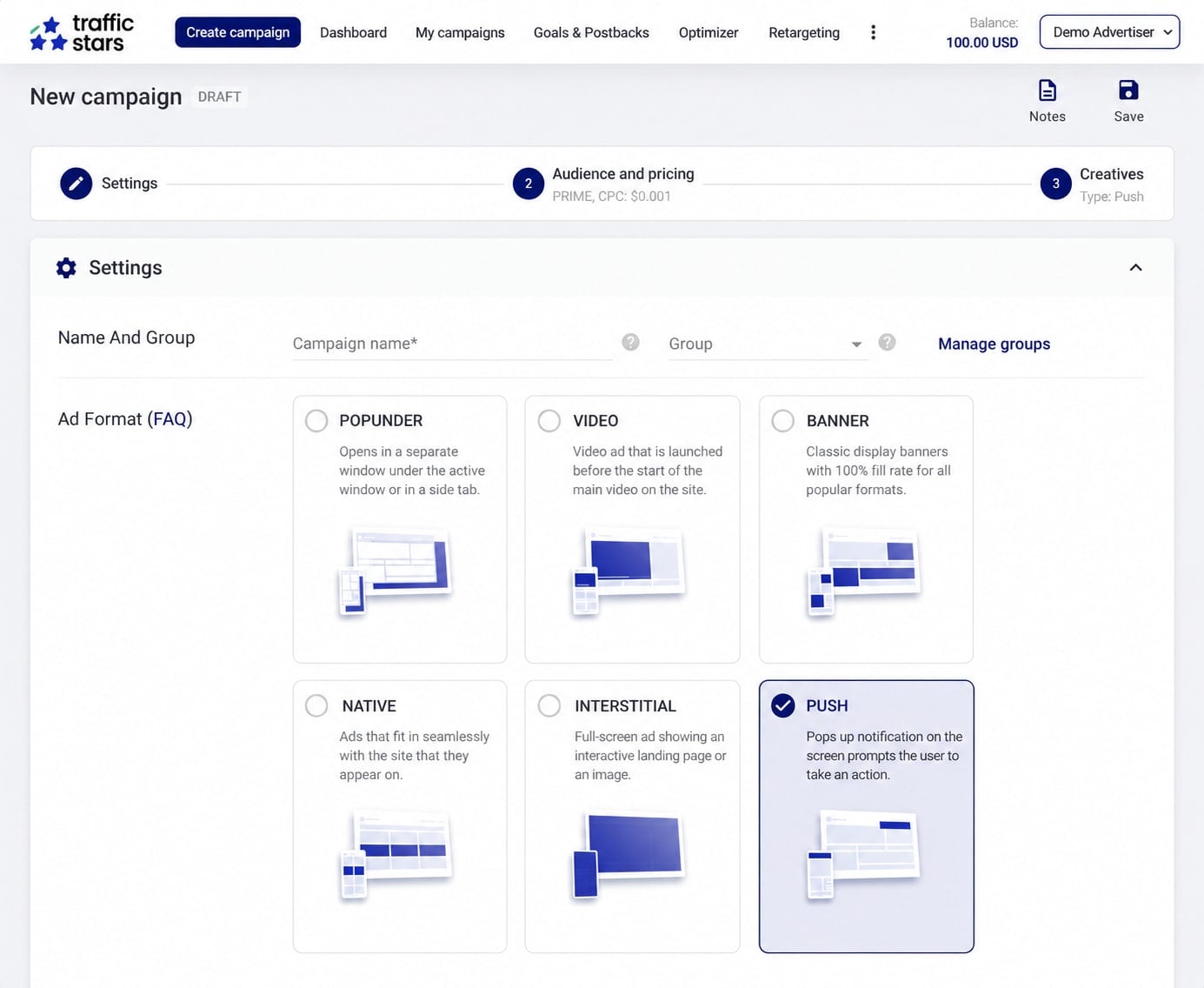Click the Creatives step title
Image resolution: width=1204 pixels, height=988 pixels.
pyautogui.click(x=1111, y=174)
